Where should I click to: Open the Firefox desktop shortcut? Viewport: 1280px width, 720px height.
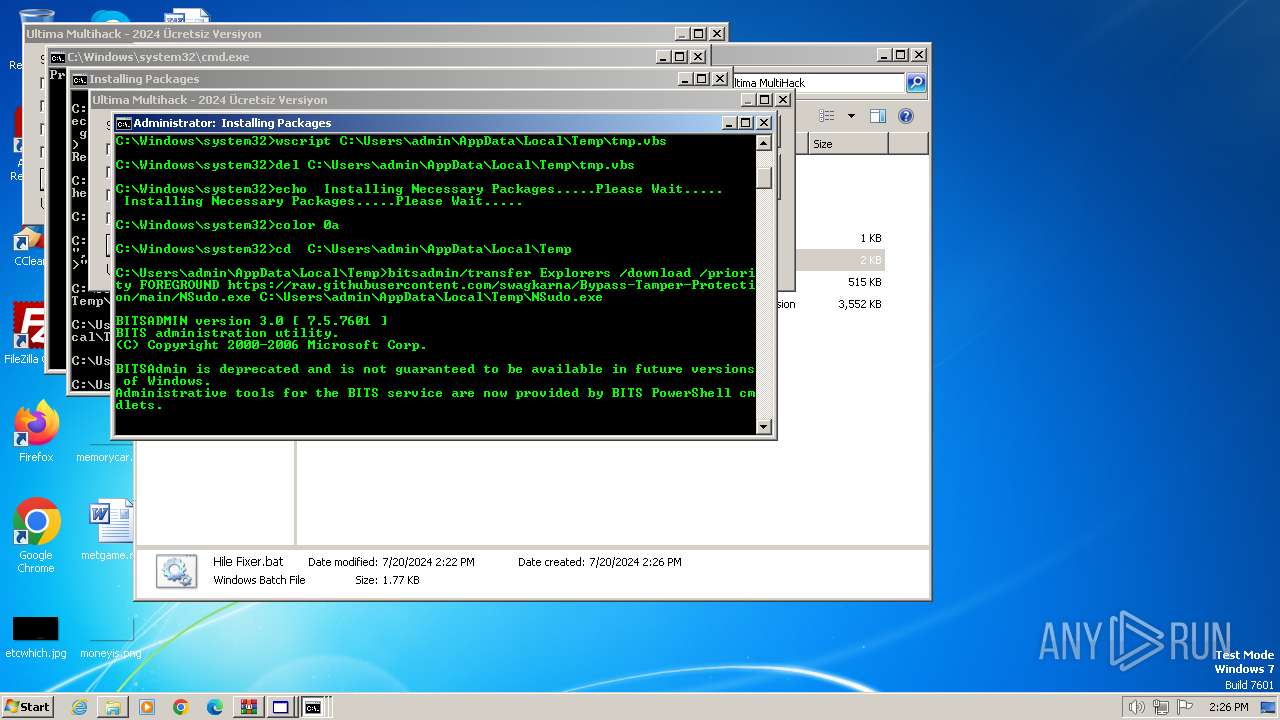[36, 433]
